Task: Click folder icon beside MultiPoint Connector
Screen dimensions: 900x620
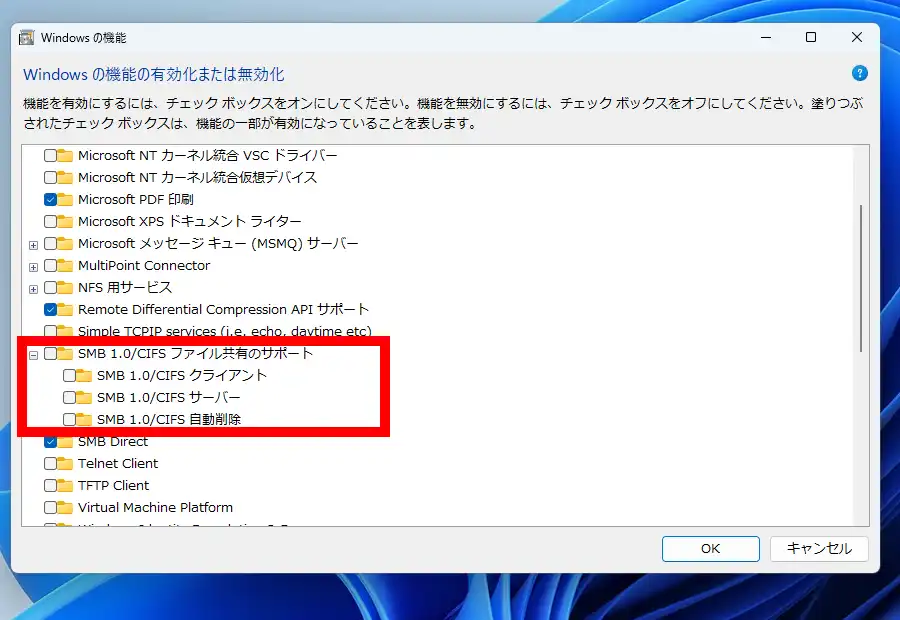Action: tap(65, 266)
